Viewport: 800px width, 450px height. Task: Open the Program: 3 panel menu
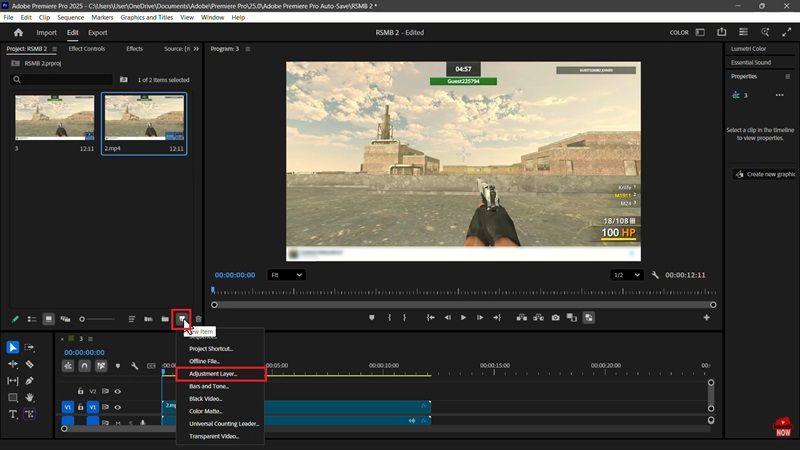248,49
